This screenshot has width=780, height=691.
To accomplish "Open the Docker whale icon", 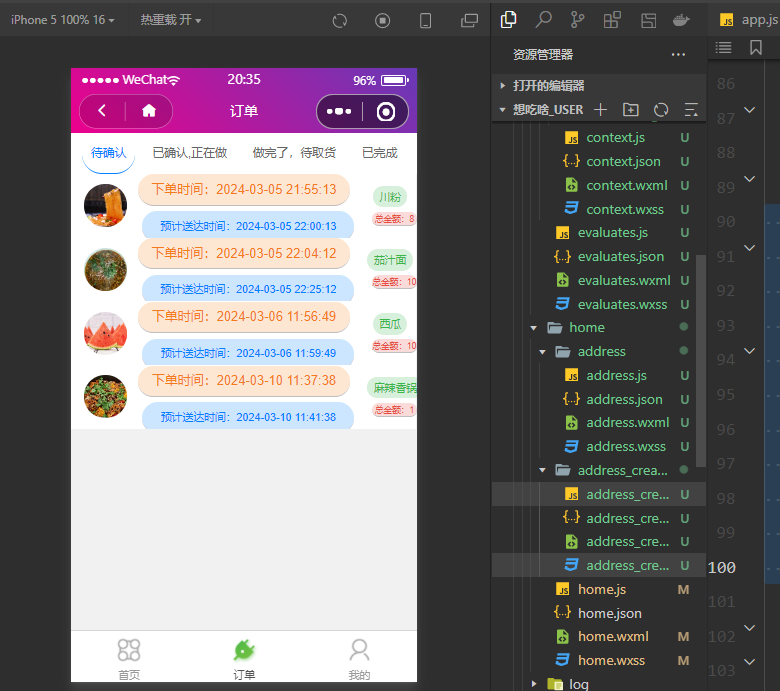I will point(681,20).
